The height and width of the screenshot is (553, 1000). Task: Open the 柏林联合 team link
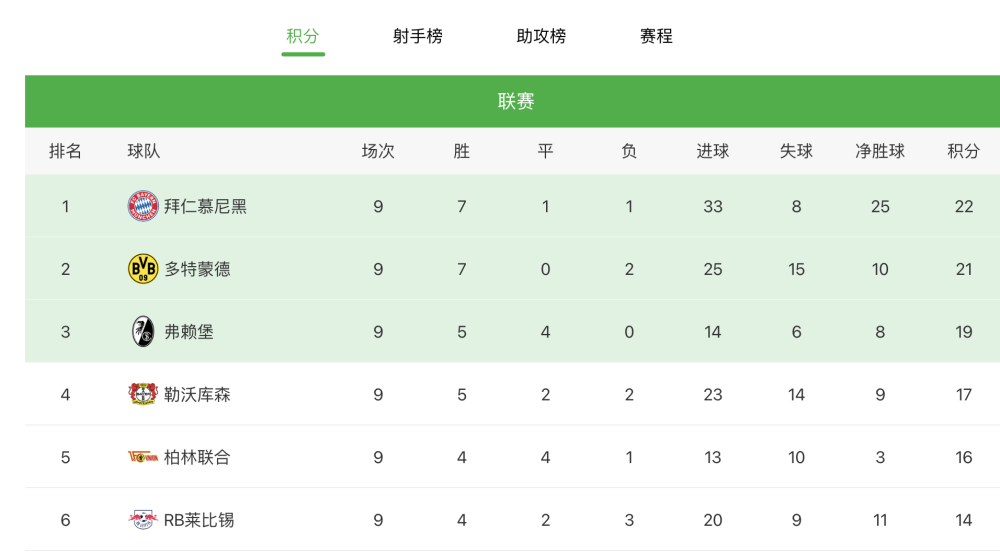click(x=197, y=457)
